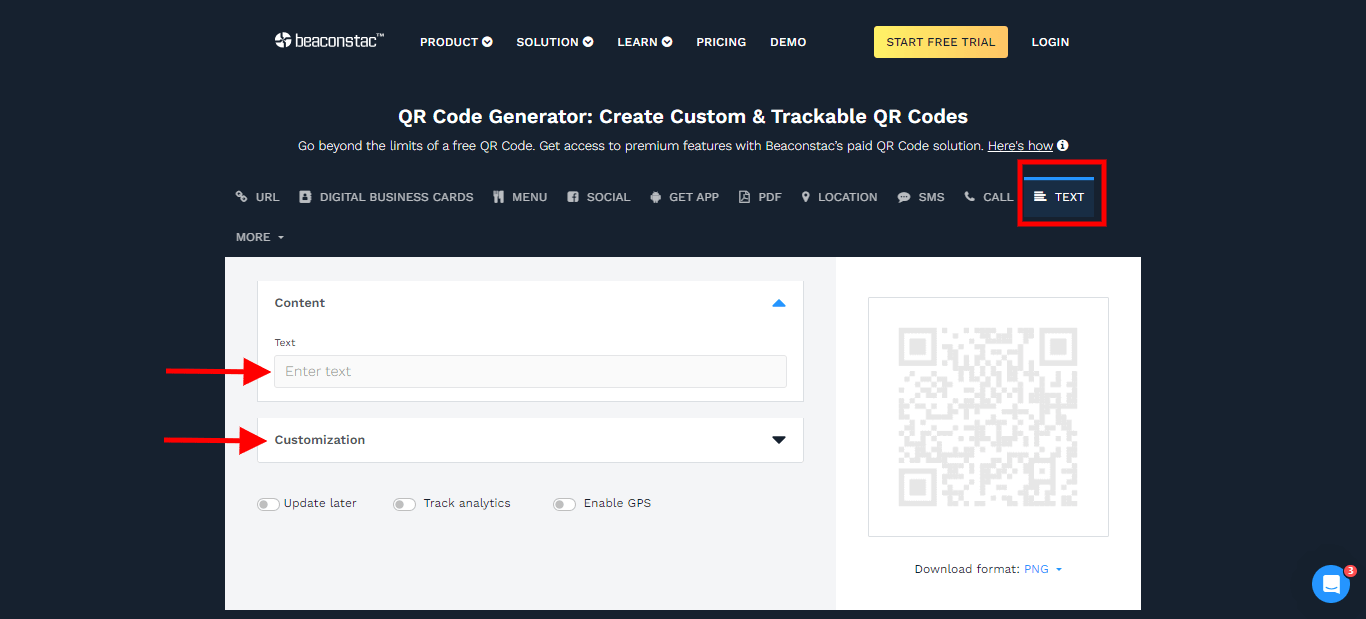This screenshot has width=1366, height=619.
Task: Collapse the Content section
Action: coord(778,303)
